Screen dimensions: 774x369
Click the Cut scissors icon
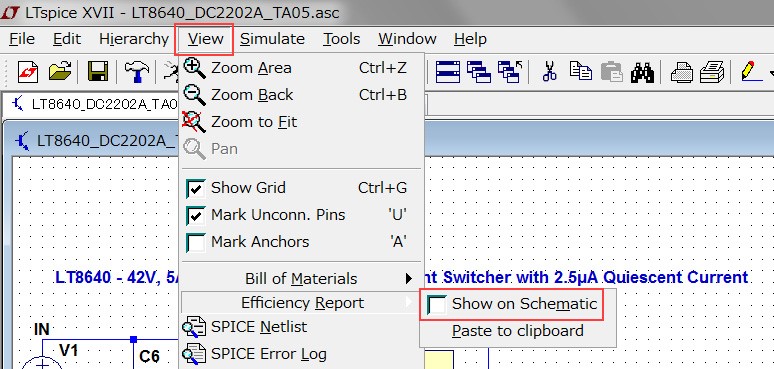coord(549,72)
